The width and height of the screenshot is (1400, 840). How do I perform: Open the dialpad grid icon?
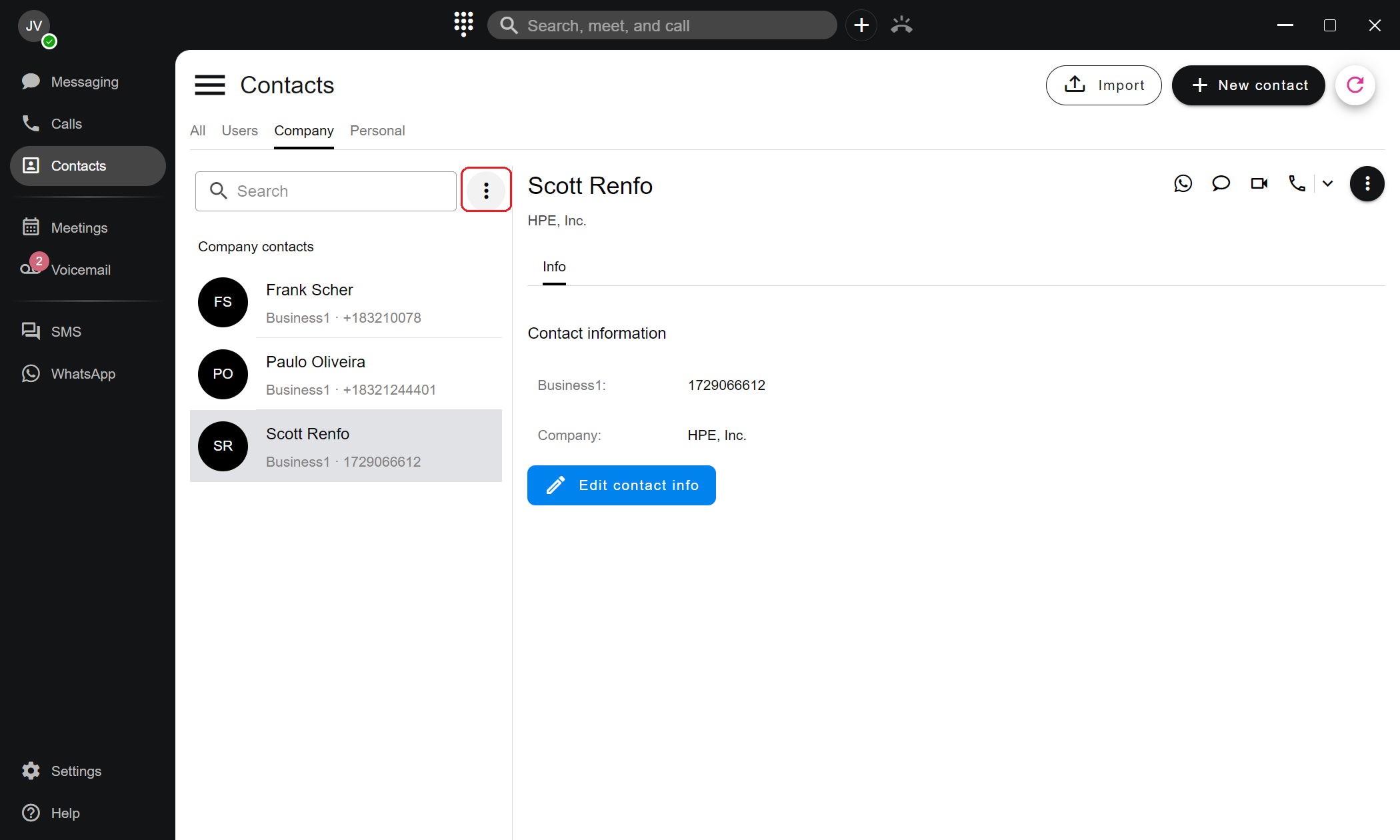pyautogui.click(x=463, y=25)
